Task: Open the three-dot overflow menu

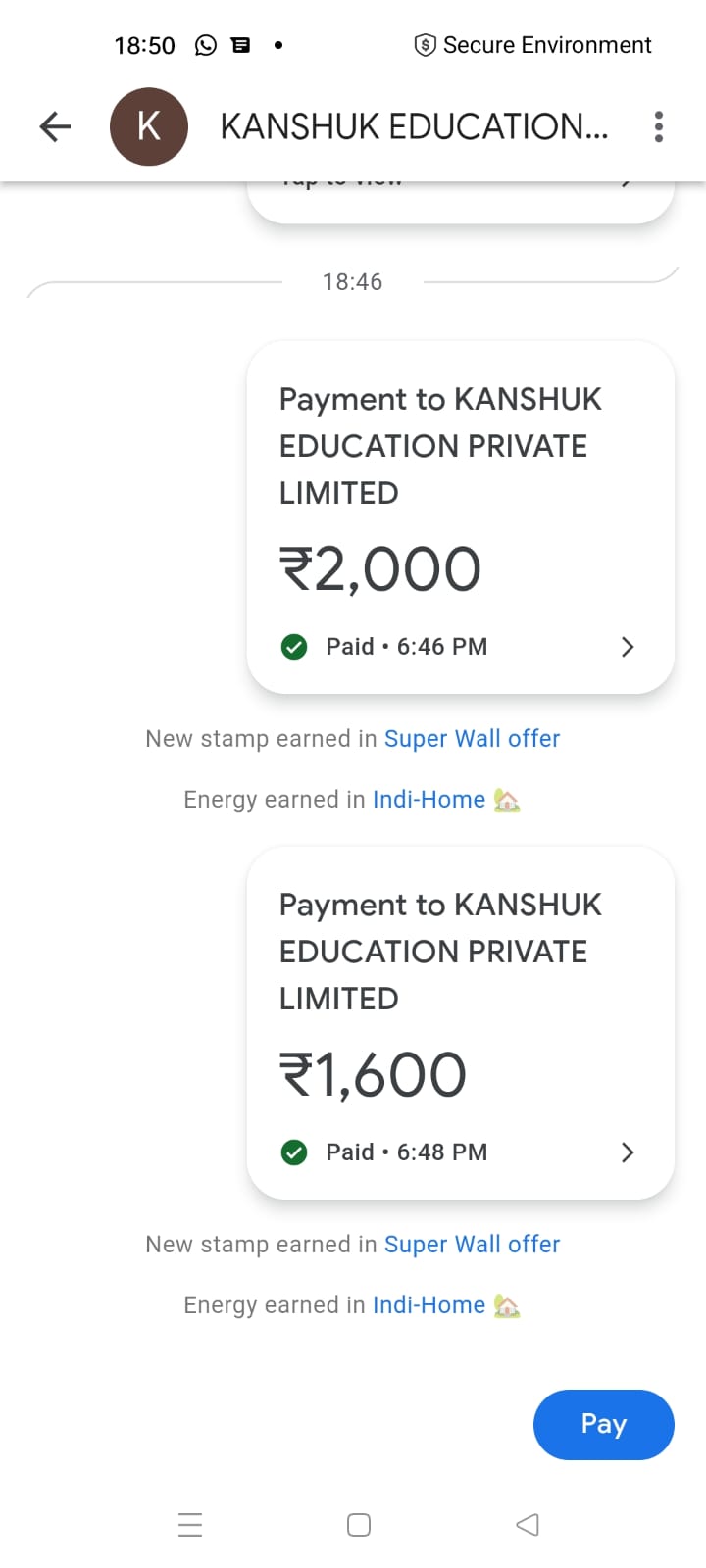Action: click(658, 126)
